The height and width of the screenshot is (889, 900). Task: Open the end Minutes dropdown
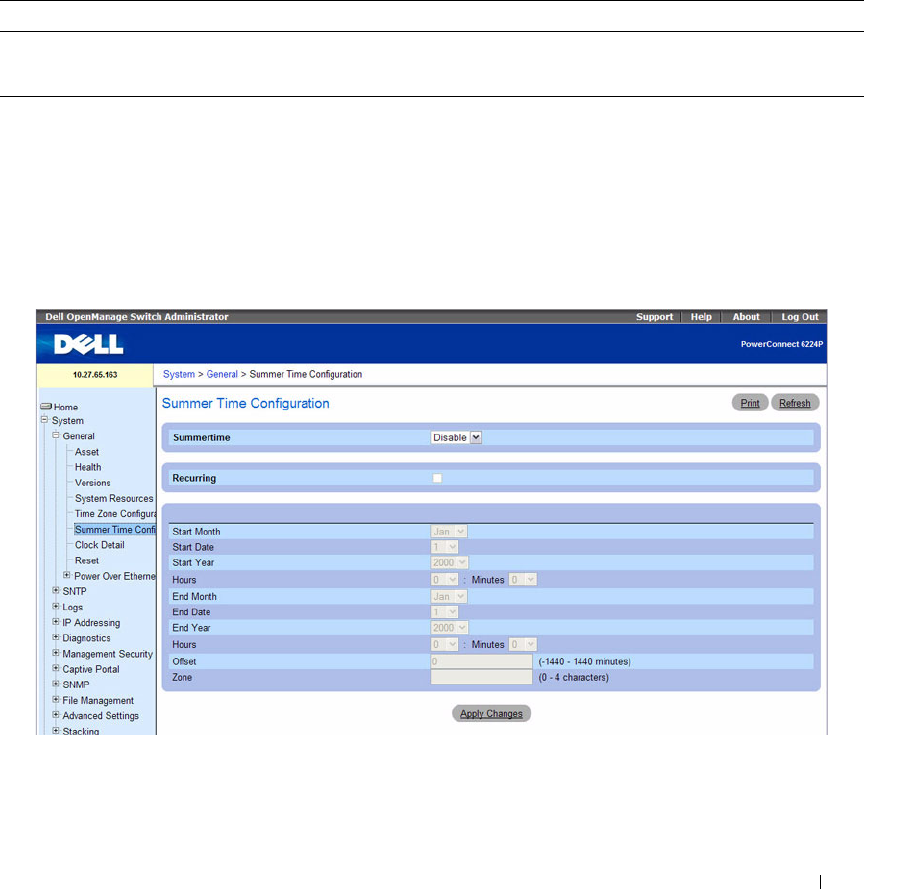[522, 645]
